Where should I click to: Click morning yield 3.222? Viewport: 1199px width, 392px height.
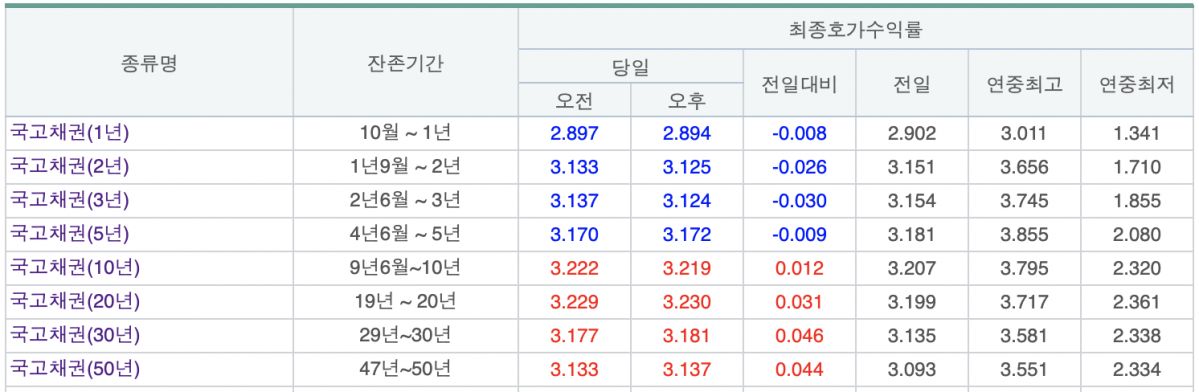574,268
